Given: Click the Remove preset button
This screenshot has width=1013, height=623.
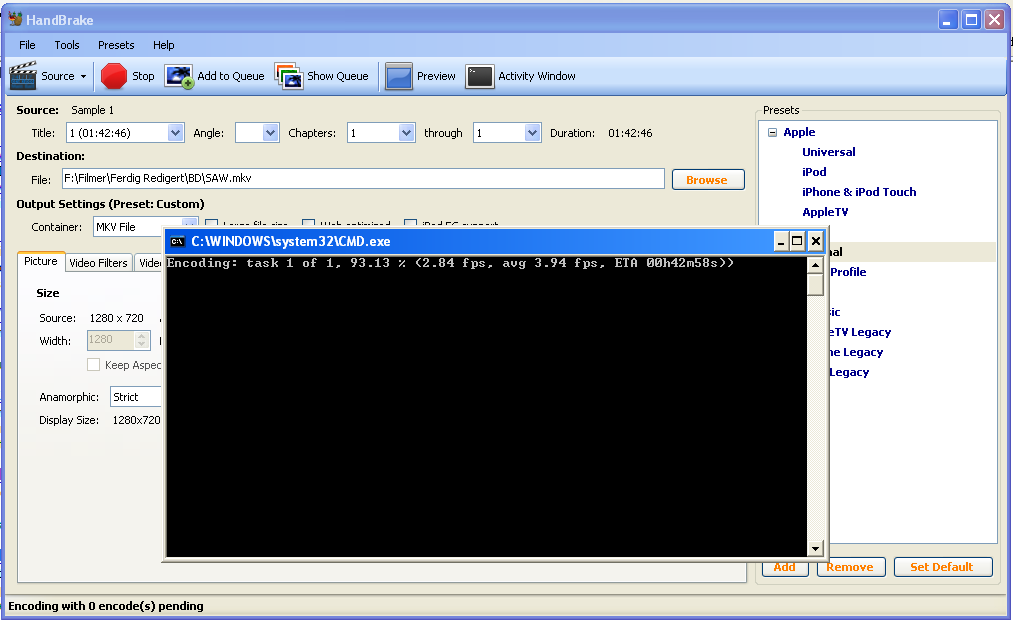Looking at the screenshot, I should 850,567.
